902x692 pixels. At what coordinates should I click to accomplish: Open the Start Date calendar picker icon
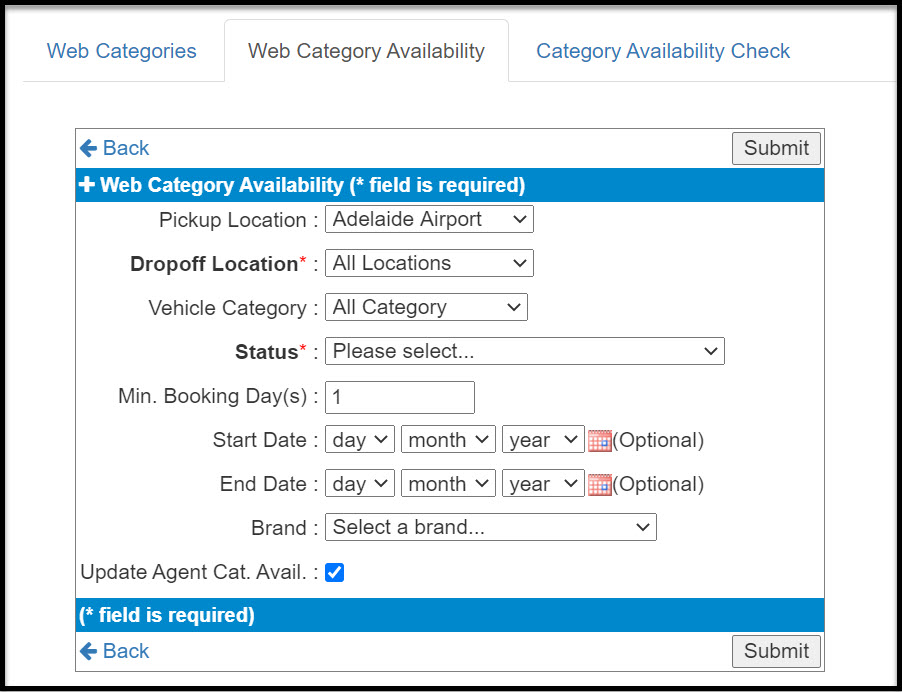click(x=599, y=440)
